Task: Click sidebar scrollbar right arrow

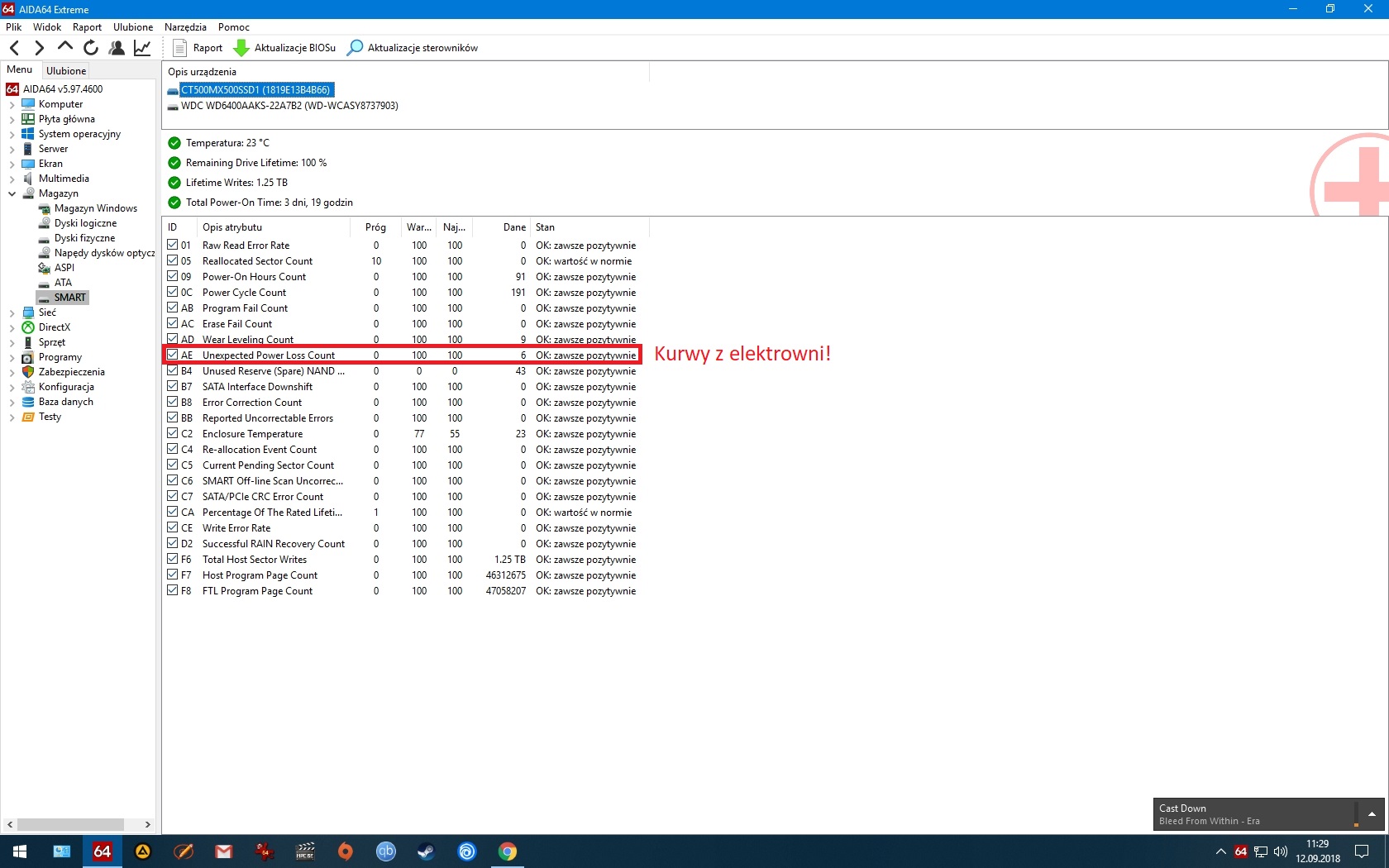Action: pos(147,824)
